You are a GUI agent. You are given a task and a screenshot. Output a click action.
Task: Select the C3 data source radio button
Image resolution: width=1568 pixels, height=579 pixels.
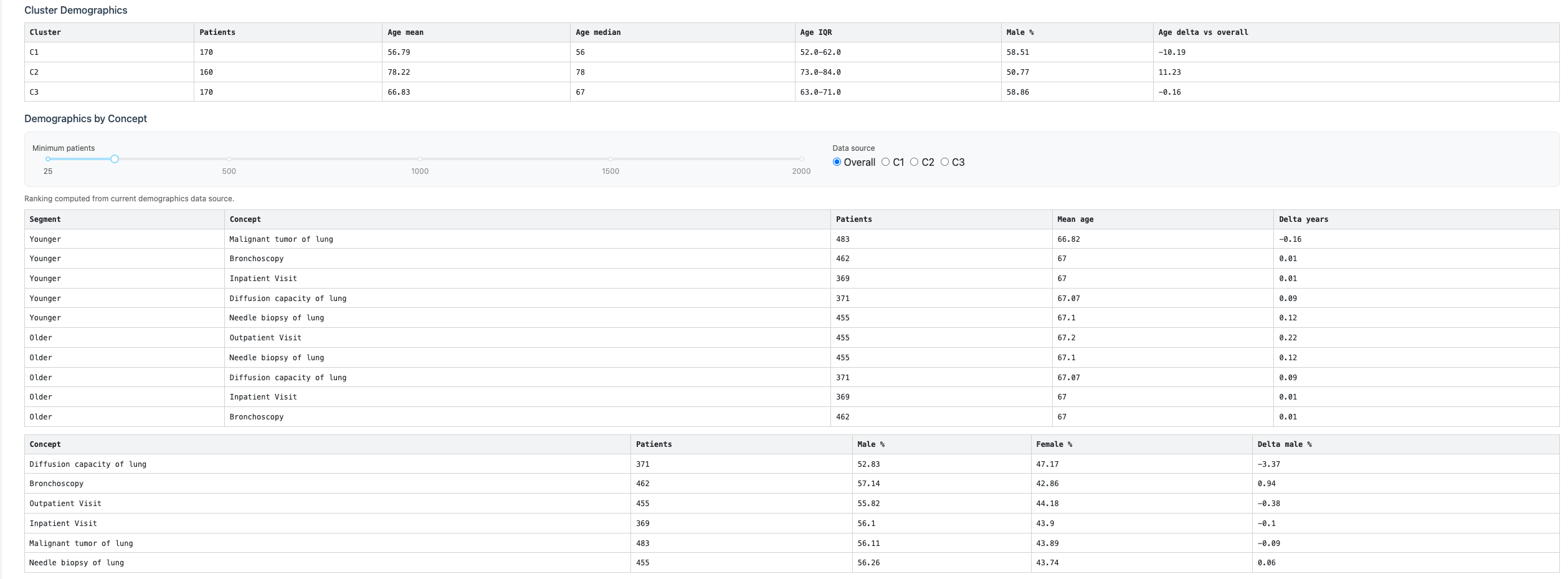click(x=946, y=162)
